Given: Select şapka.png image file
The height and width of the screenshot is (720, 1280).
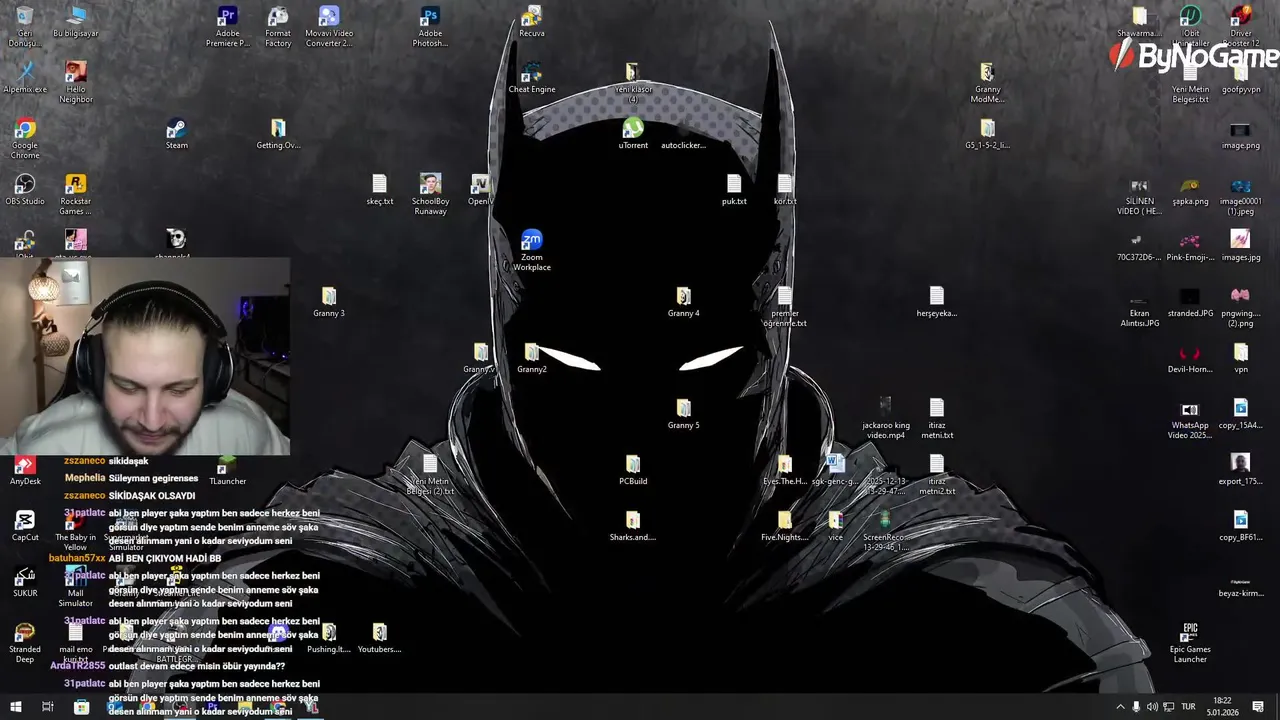Looking at the screenshot, I should (x=1190, y=190).
